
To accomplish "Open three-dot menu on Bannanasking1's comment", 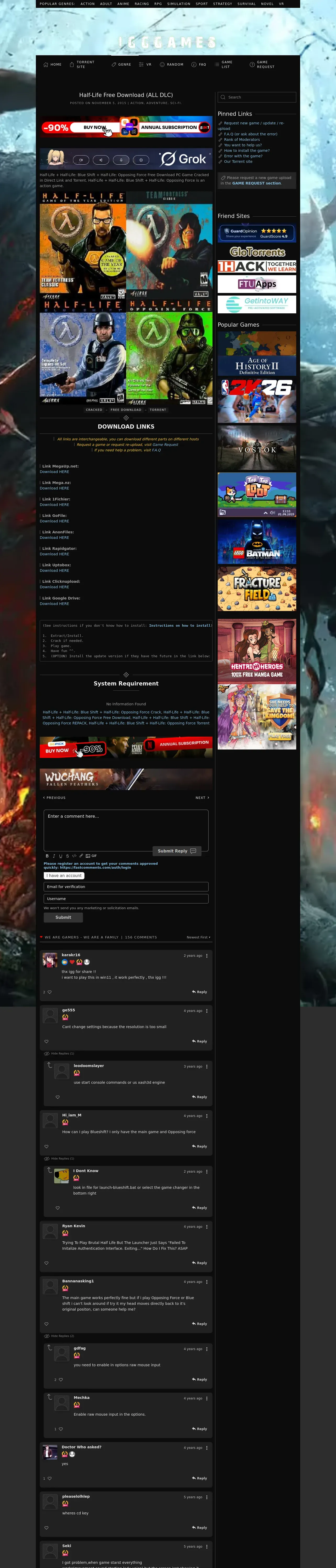I will [207, 1282].
